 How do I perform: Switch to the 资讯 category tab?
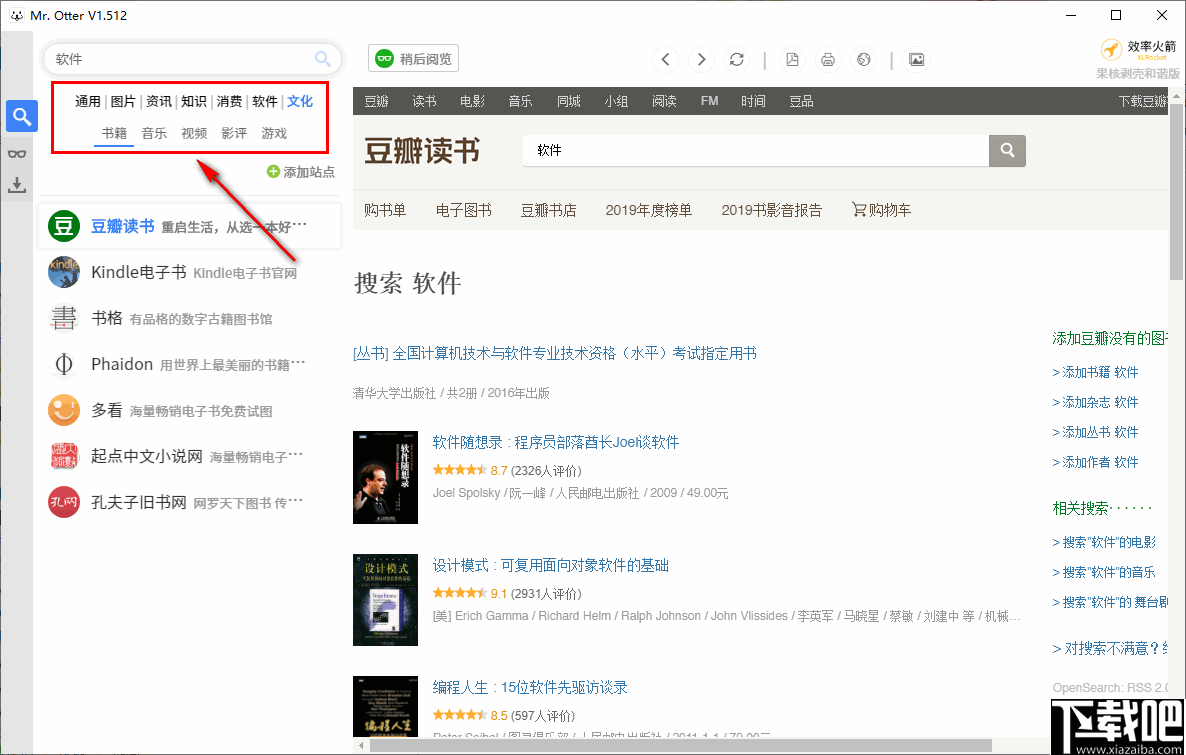click(159, 101)
